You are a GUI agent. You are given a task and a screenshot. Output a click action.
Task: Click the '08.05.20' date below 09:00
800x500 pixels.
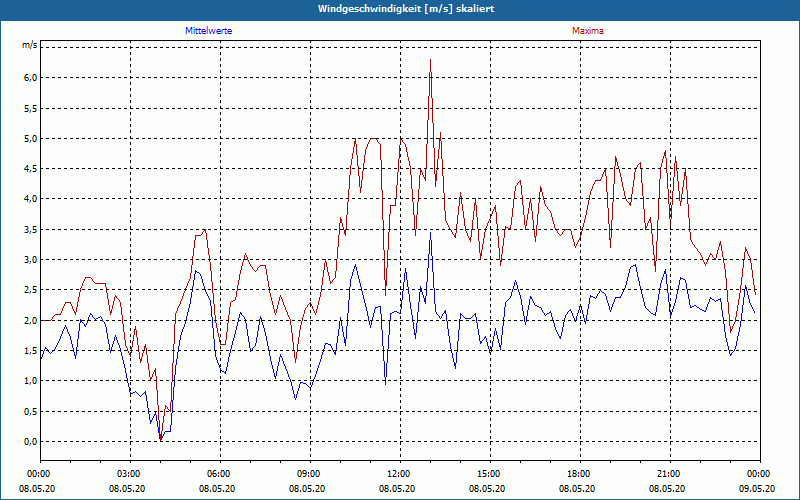pos(307,488)
